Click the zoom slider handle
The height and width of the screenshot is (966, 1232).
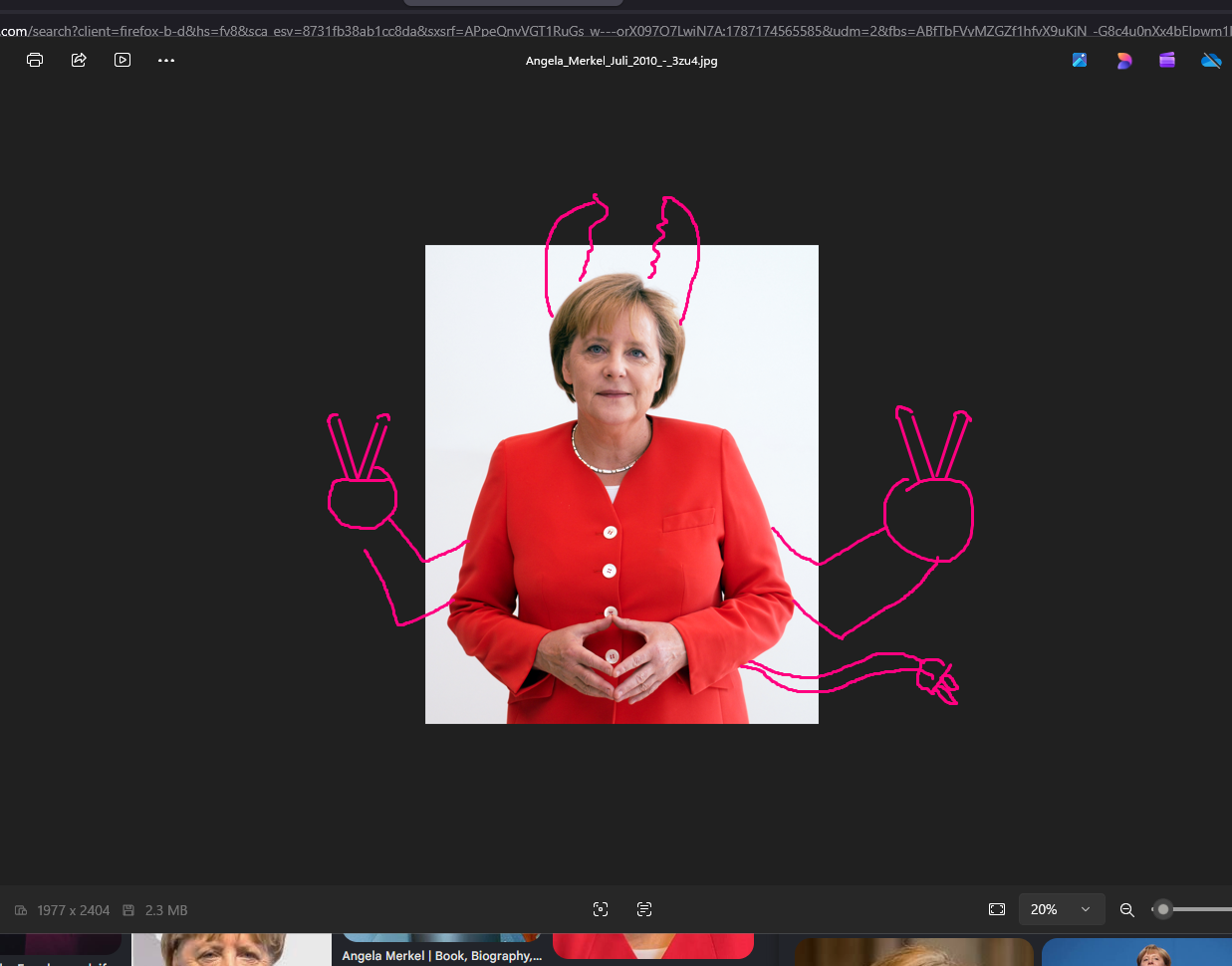(x=1162, y=909)
